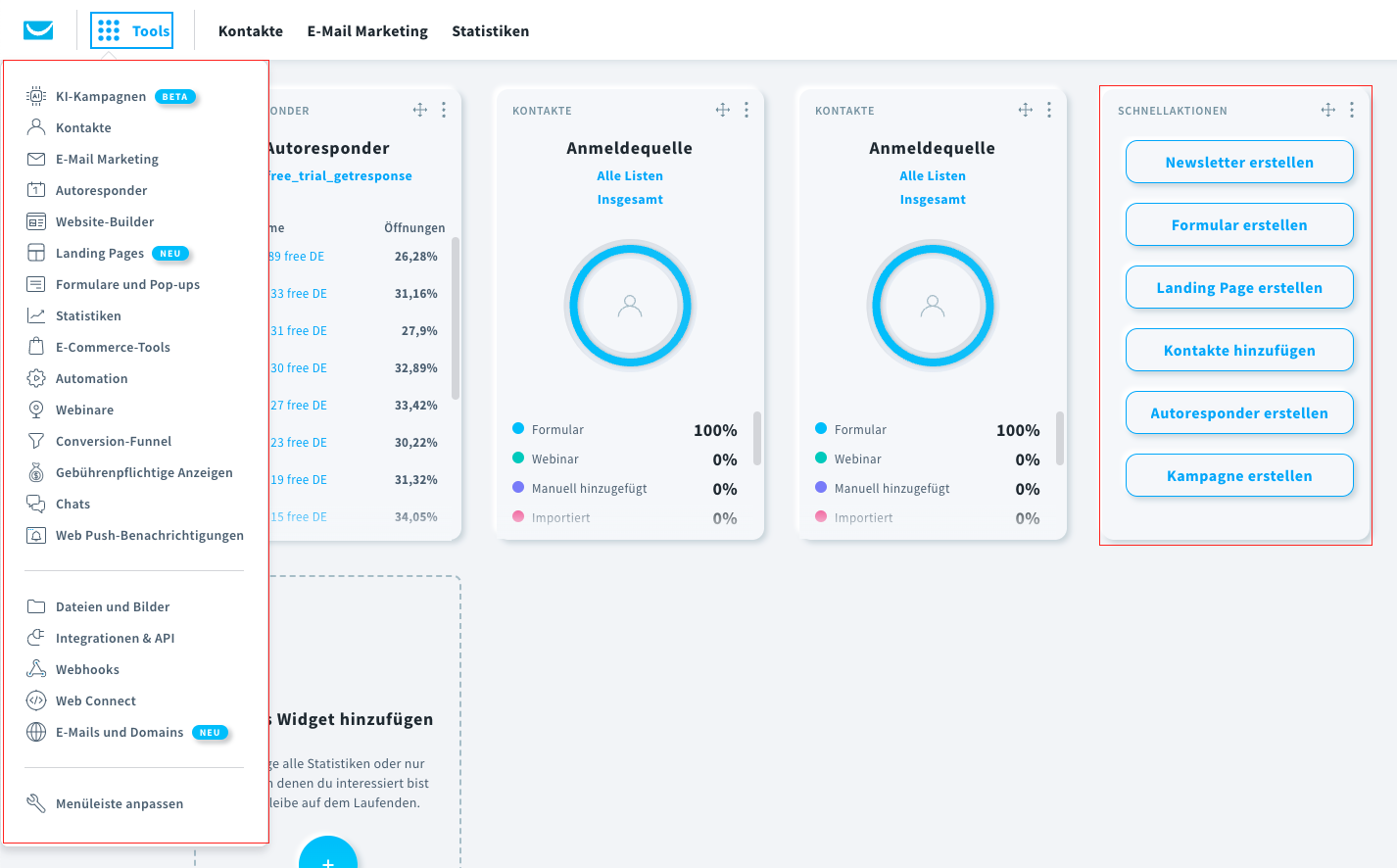Click the Kontakte person icon in Tools menu
The height and width of the screenshot is (868, 1397).
(36, 127)
